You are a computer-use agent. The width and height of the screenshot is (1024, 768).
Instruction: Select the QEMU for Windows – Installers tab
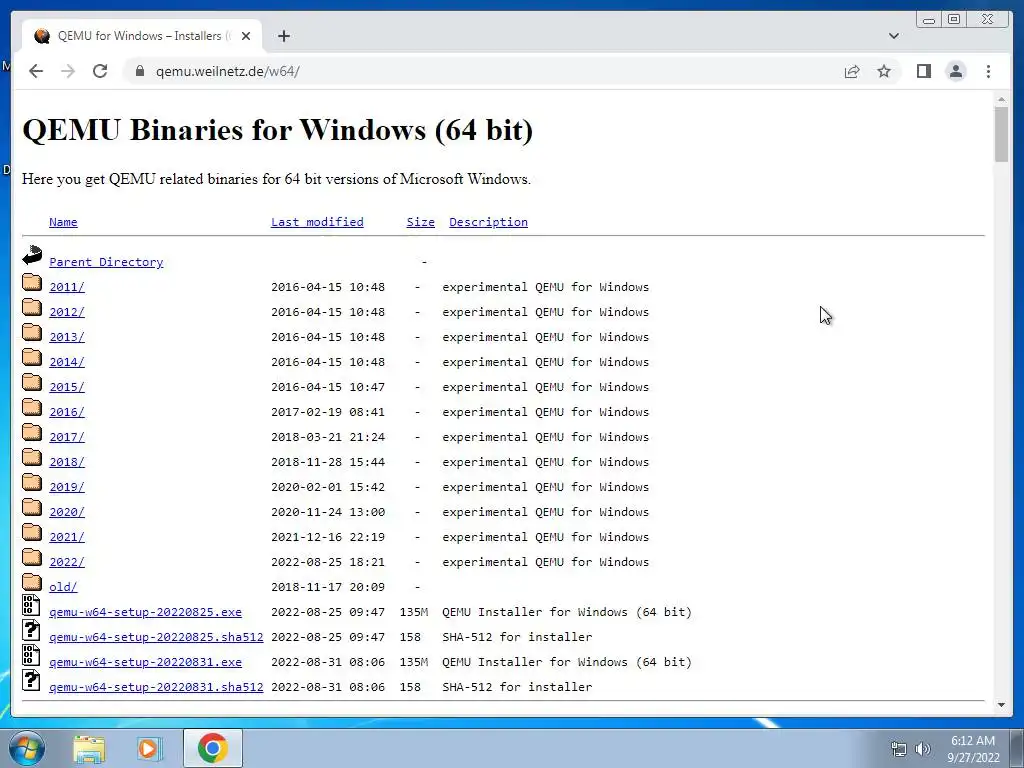coord(142,36)
